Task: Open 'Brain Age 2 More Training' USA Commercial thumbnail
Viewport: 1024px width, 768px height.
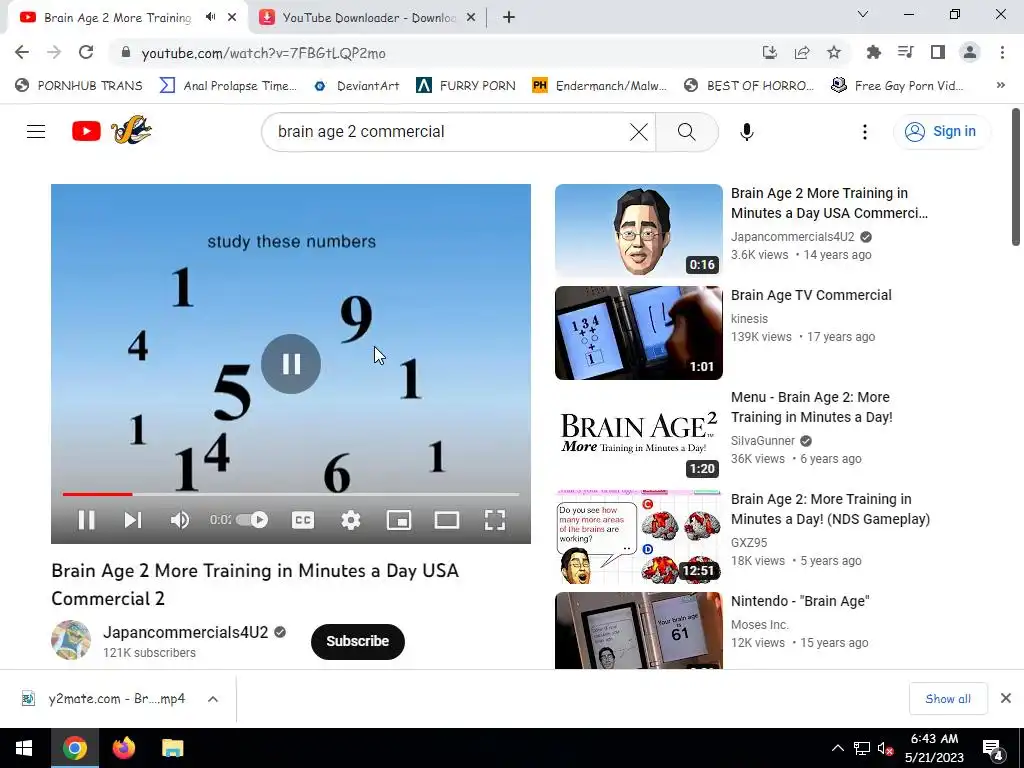Action: pos(639,231)
